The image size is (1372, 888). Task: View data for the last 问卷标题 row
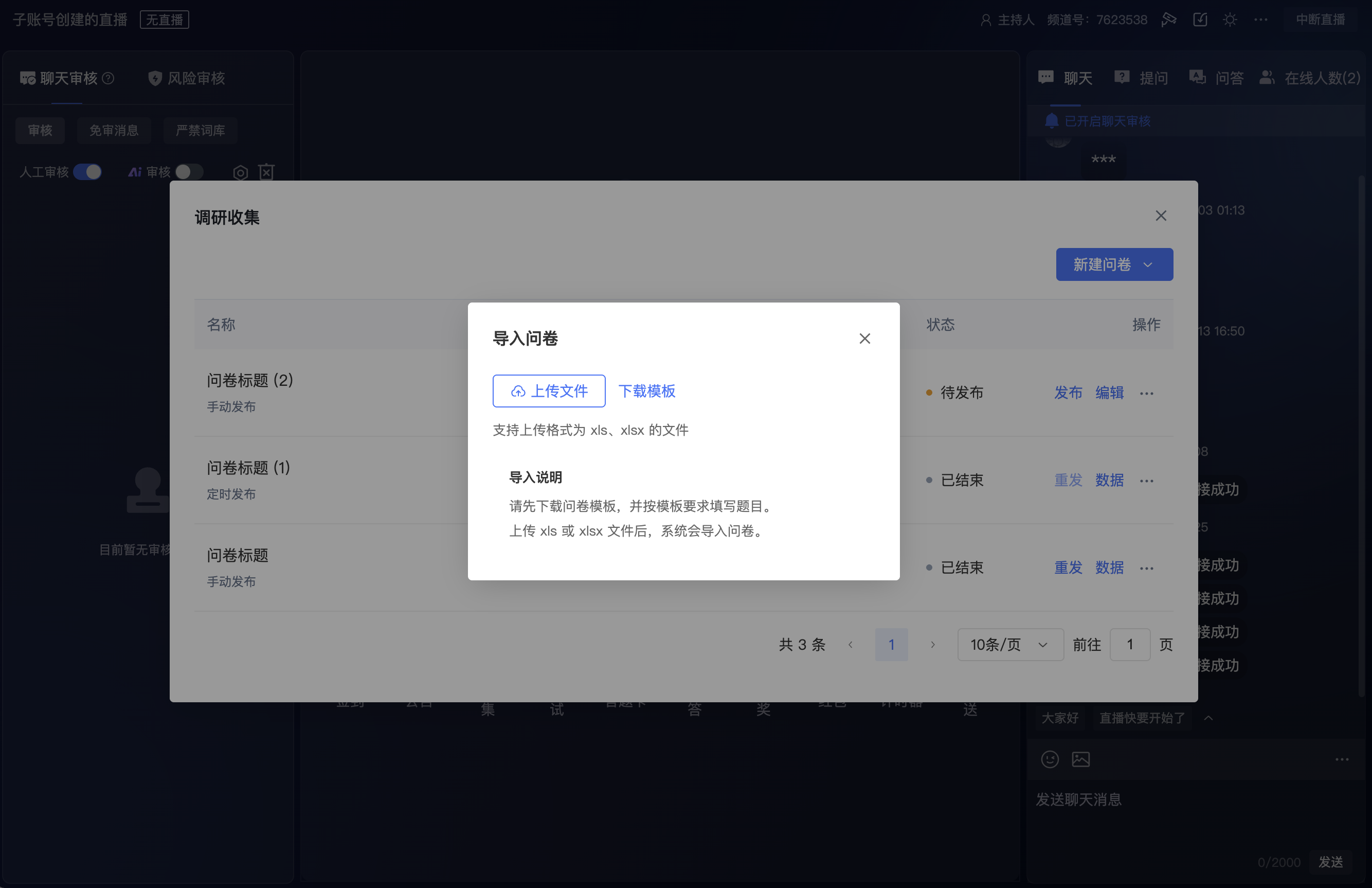click(x=1109, y=567)
